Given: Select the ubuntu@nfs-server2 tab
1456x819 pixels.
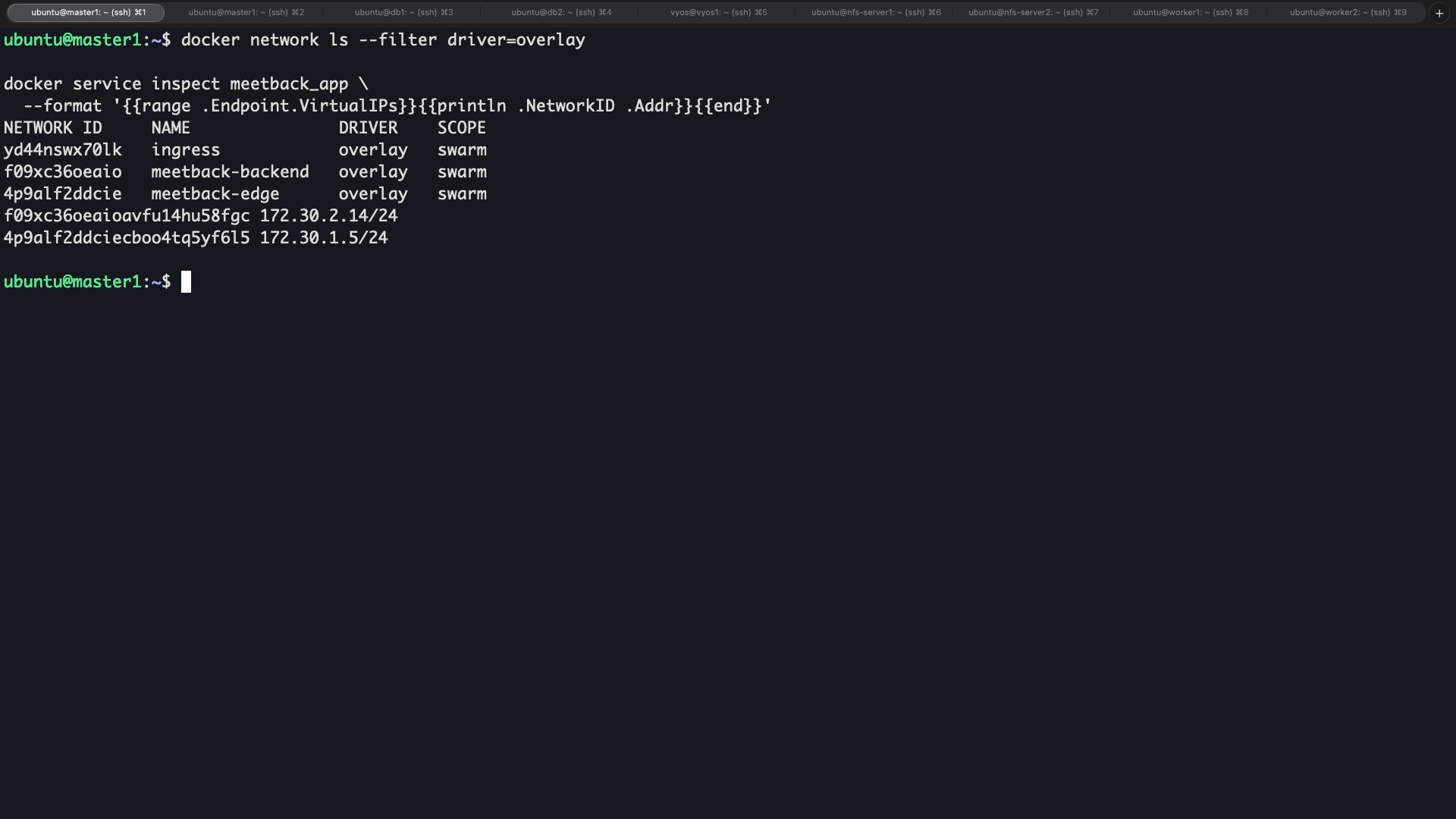Looking at the screenshot, I should [x=1033, y=12].
